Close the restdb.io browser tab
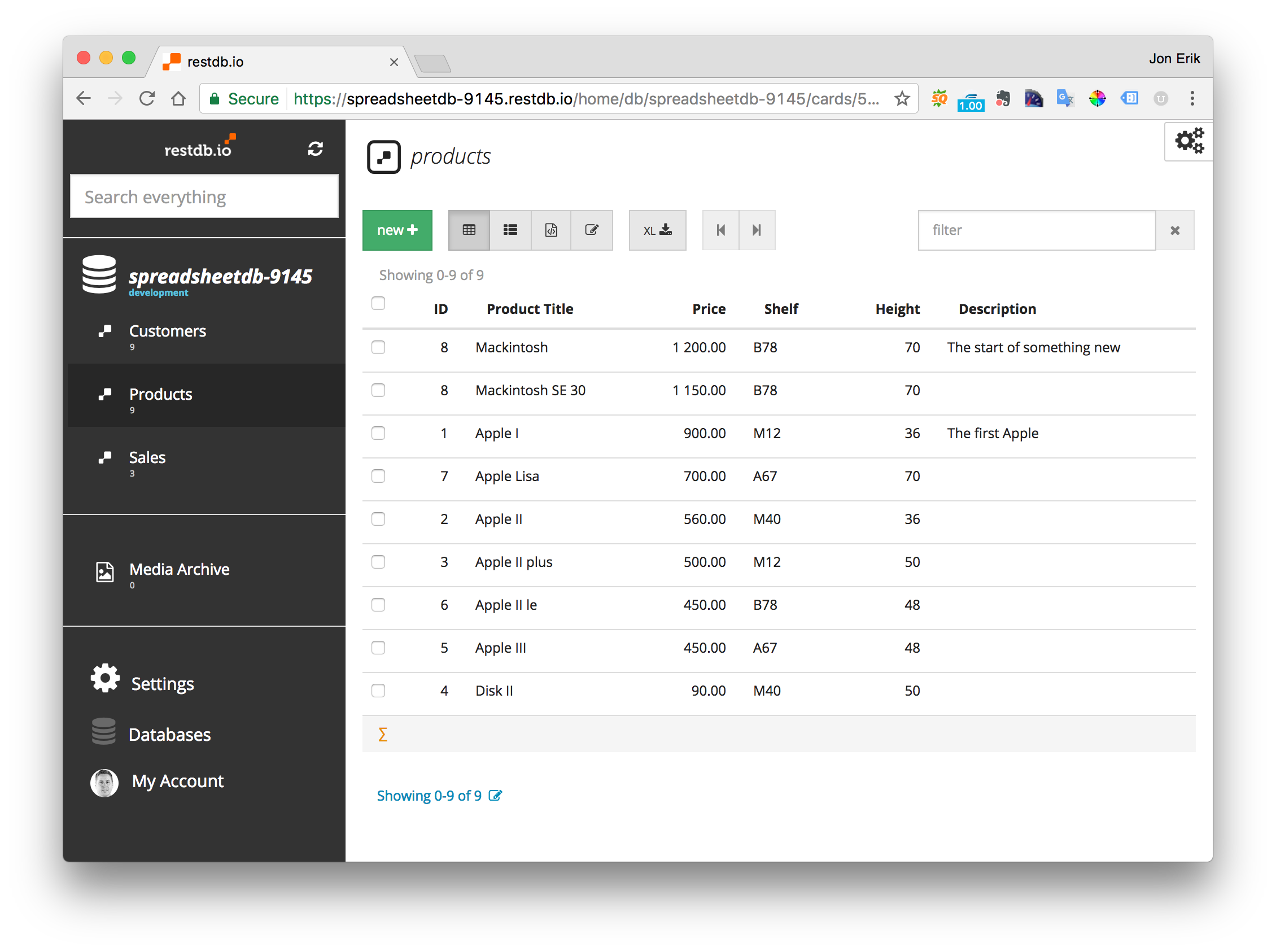The width and height of the screenshot is (1276, 952). [394, 62]
